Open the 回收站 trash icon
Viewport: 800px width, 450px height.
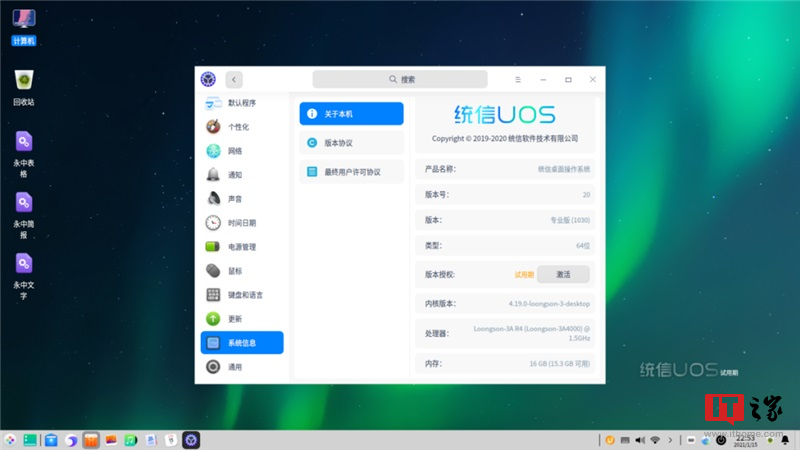click(x=24, y=88)
